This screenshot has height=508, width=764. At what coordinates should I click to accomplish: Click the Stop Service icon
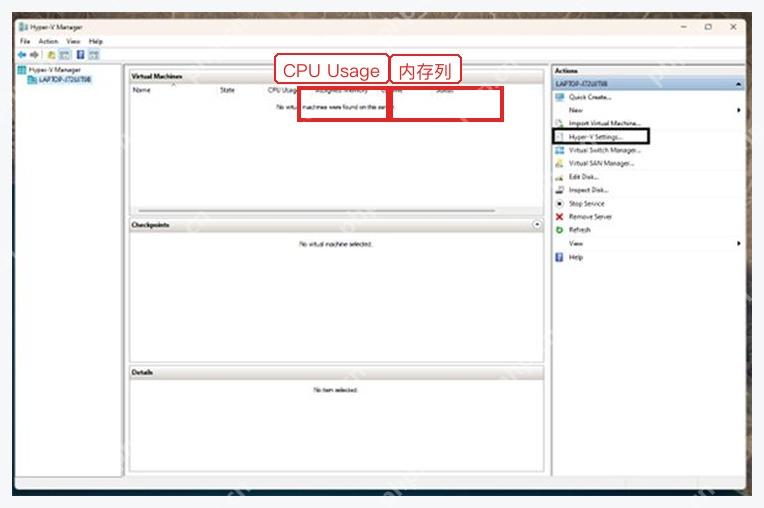559,204
